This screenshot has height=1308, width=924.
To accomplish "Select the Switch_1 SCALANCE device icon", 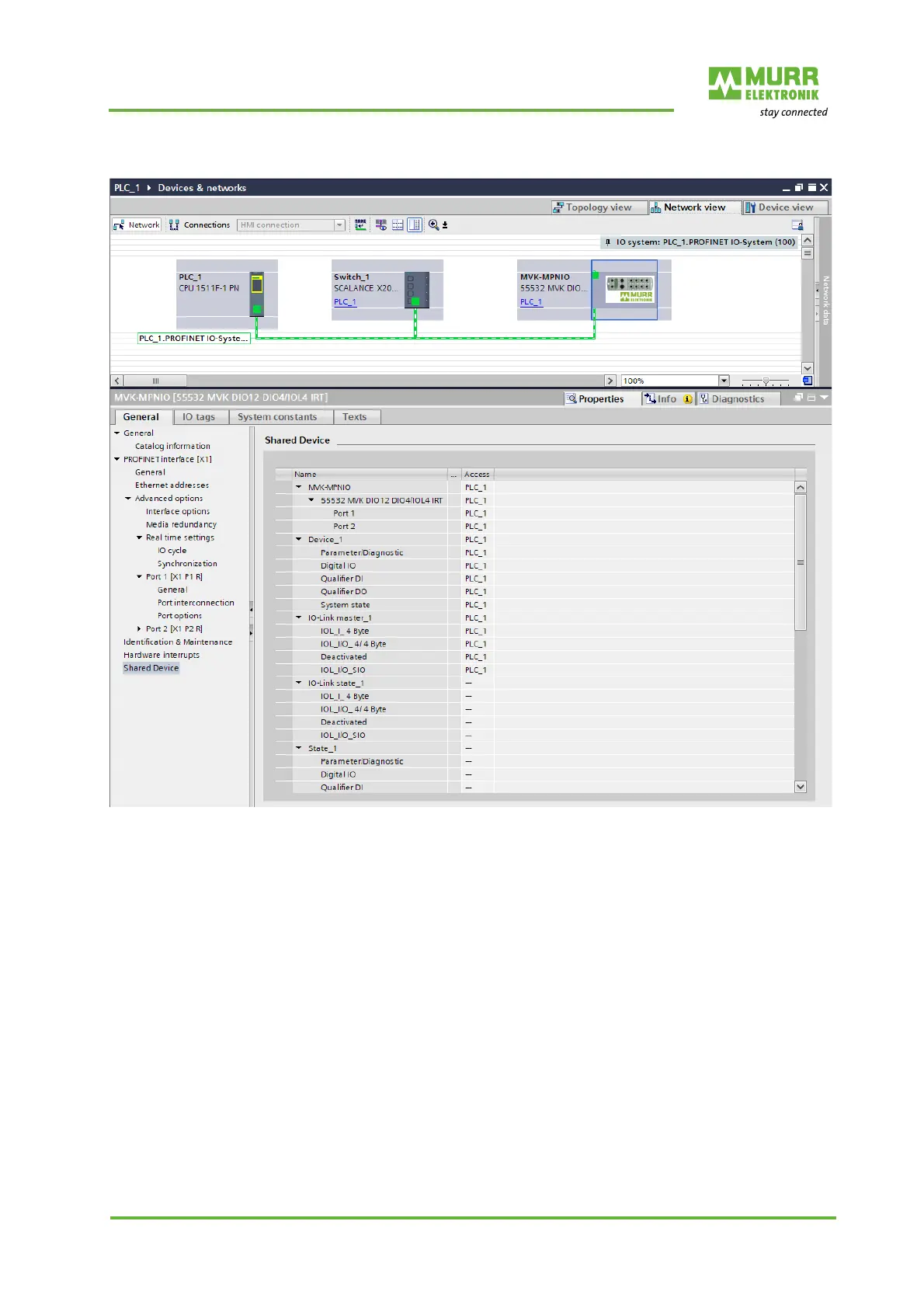I will point(417,290).
